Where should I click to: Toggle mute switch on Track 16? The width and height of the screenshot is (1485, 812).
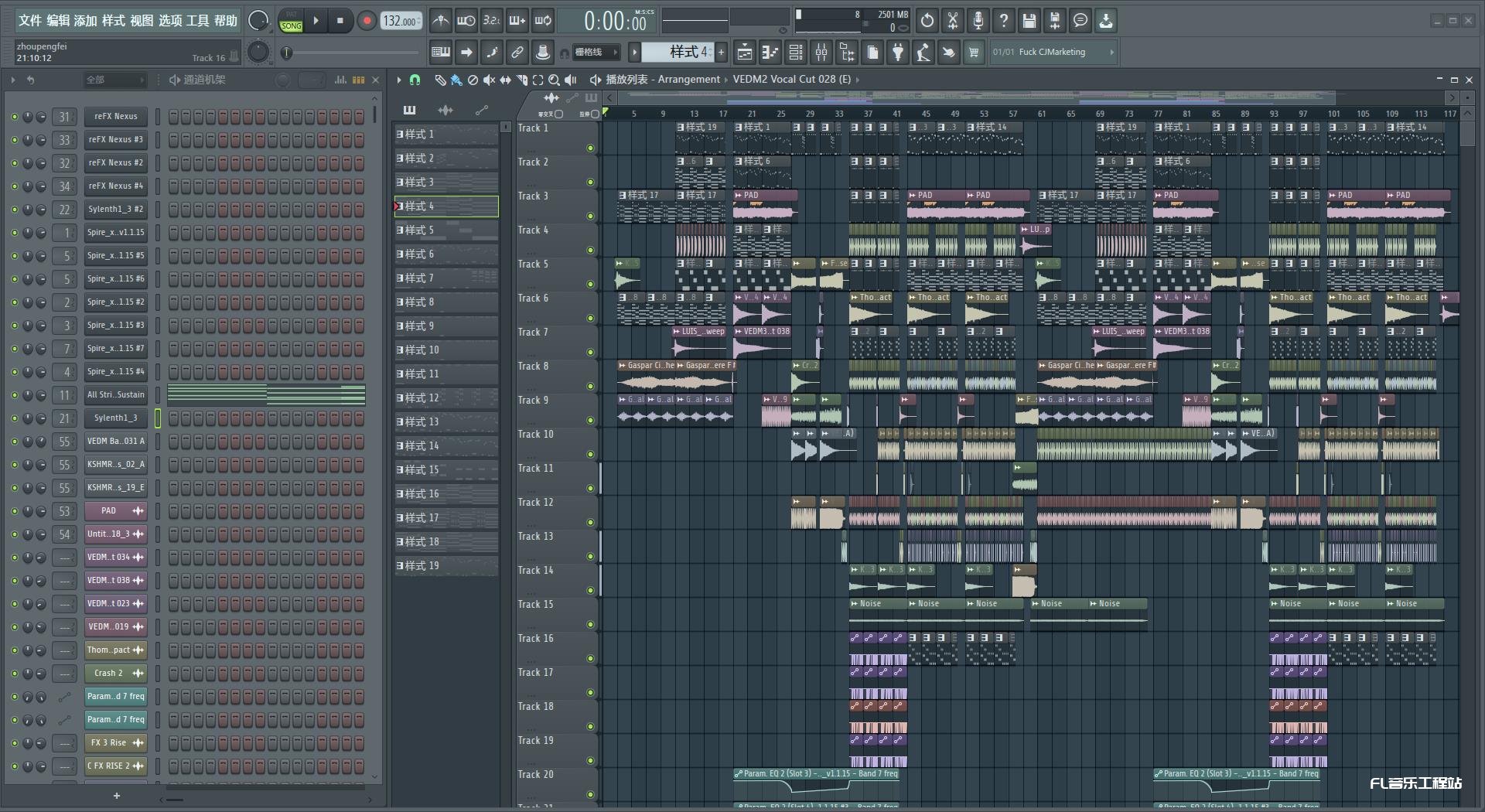coord(590,659)
